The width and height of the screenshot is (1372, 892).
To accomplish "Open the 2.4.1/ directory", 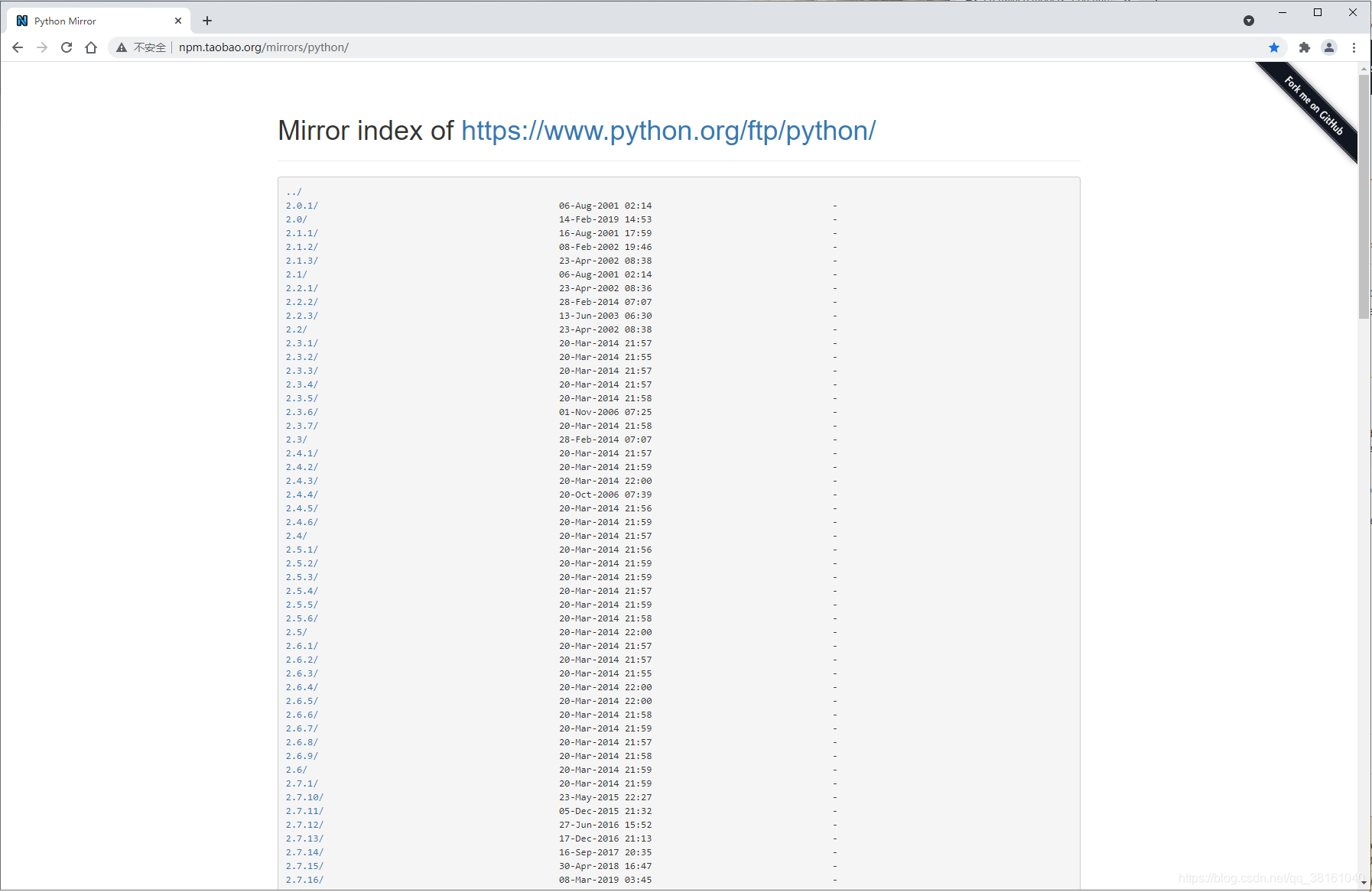I will coord(302,453).
